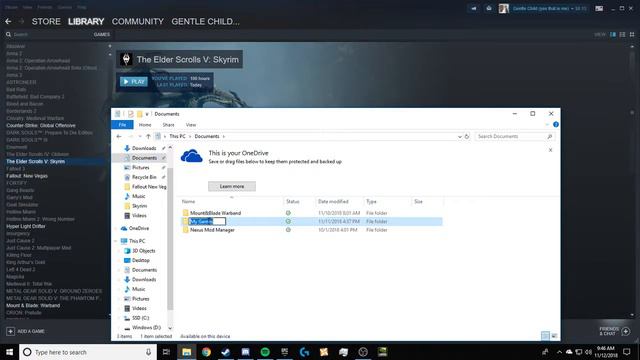The image size is (640, 360).
Task: Switch Steam library to detail view
Action: (613, 35)
